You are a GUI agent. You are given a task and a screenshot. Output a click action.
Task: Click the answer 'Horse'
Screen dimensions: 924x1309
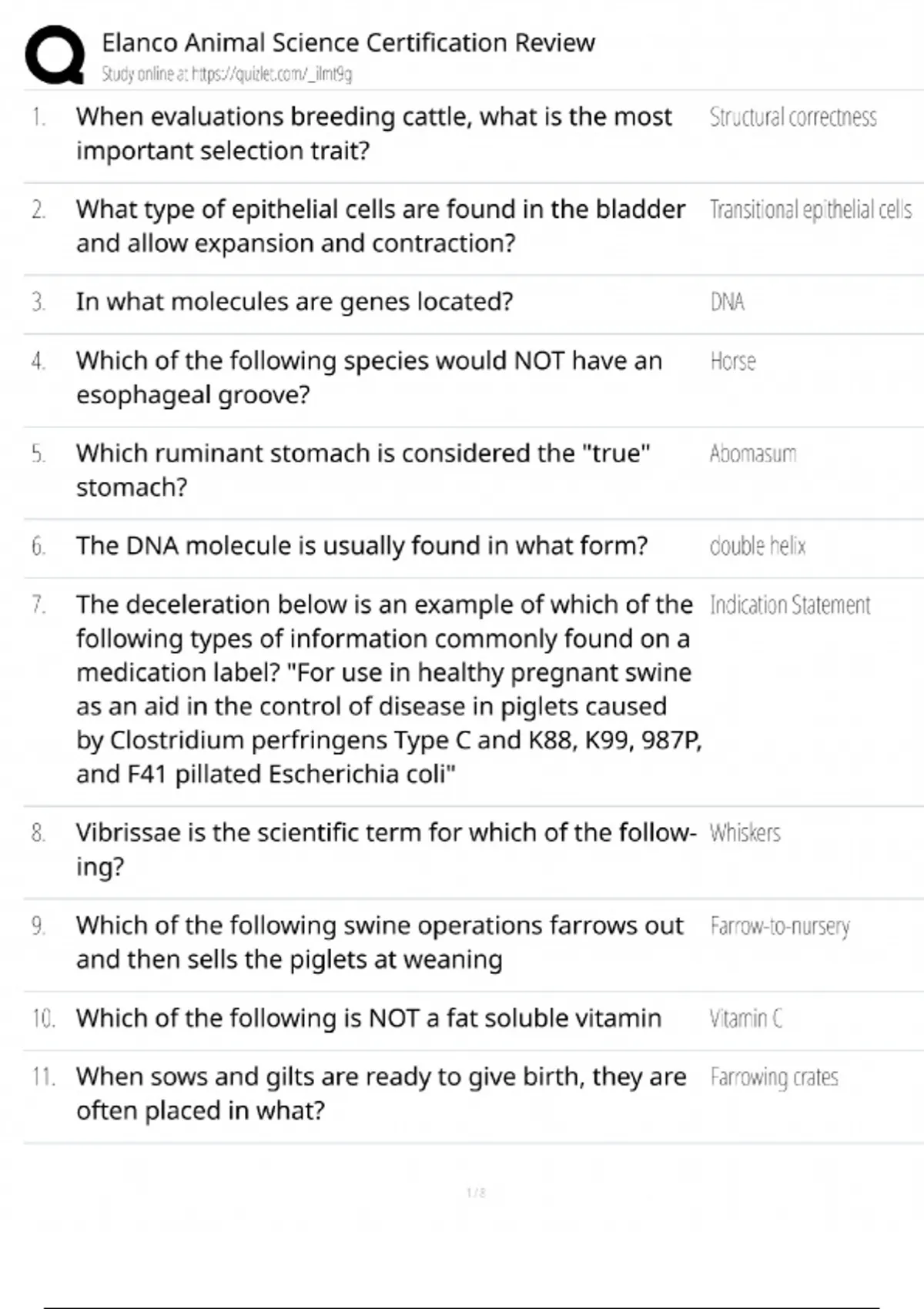click(x=732, y=361)
